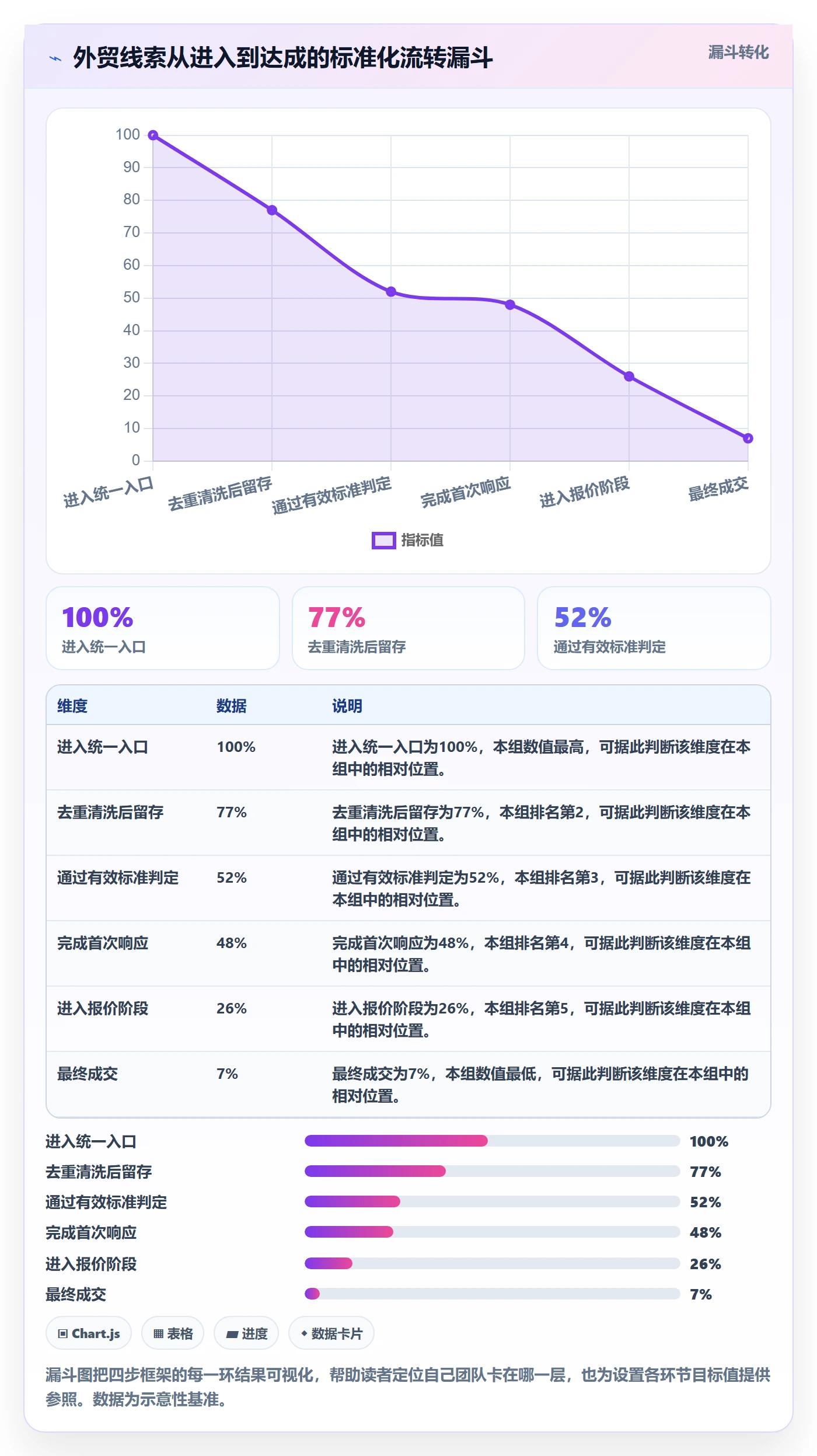Click the 指标值 legend label
The width and height of the screenshot is (817, 1456).
[423, 541]
